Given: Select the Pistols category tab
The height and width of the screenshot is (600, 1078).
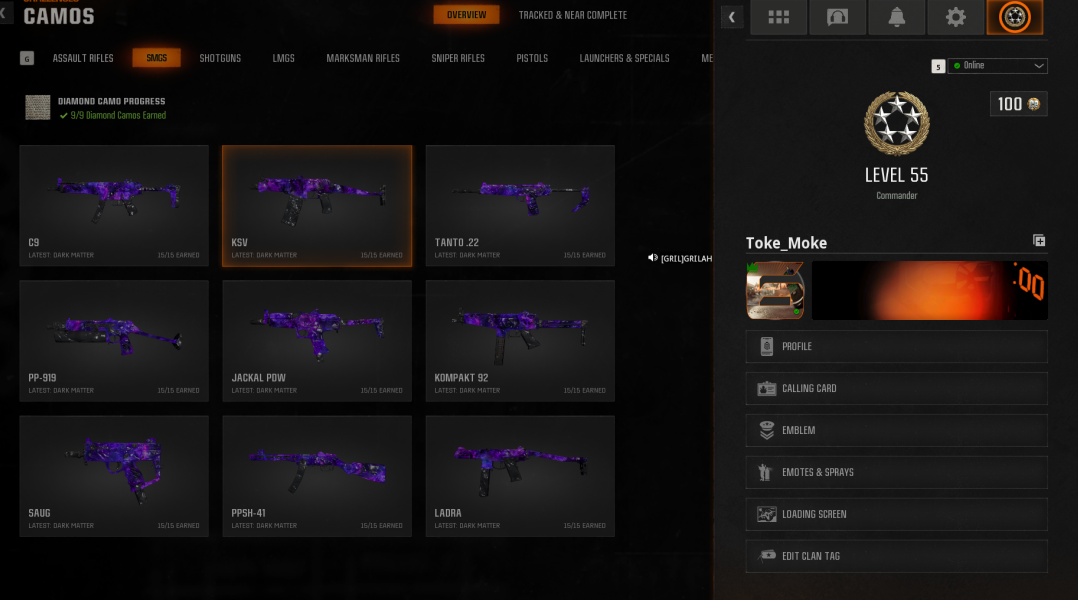Looking at the screenshot, I should point(532,58).
